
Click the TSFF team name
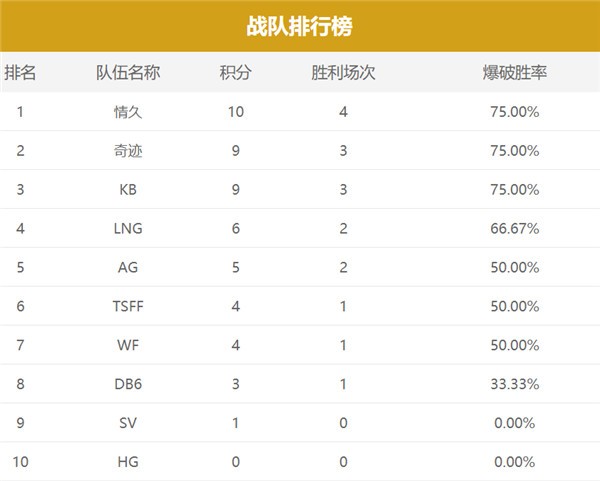(x=129, y=307)
